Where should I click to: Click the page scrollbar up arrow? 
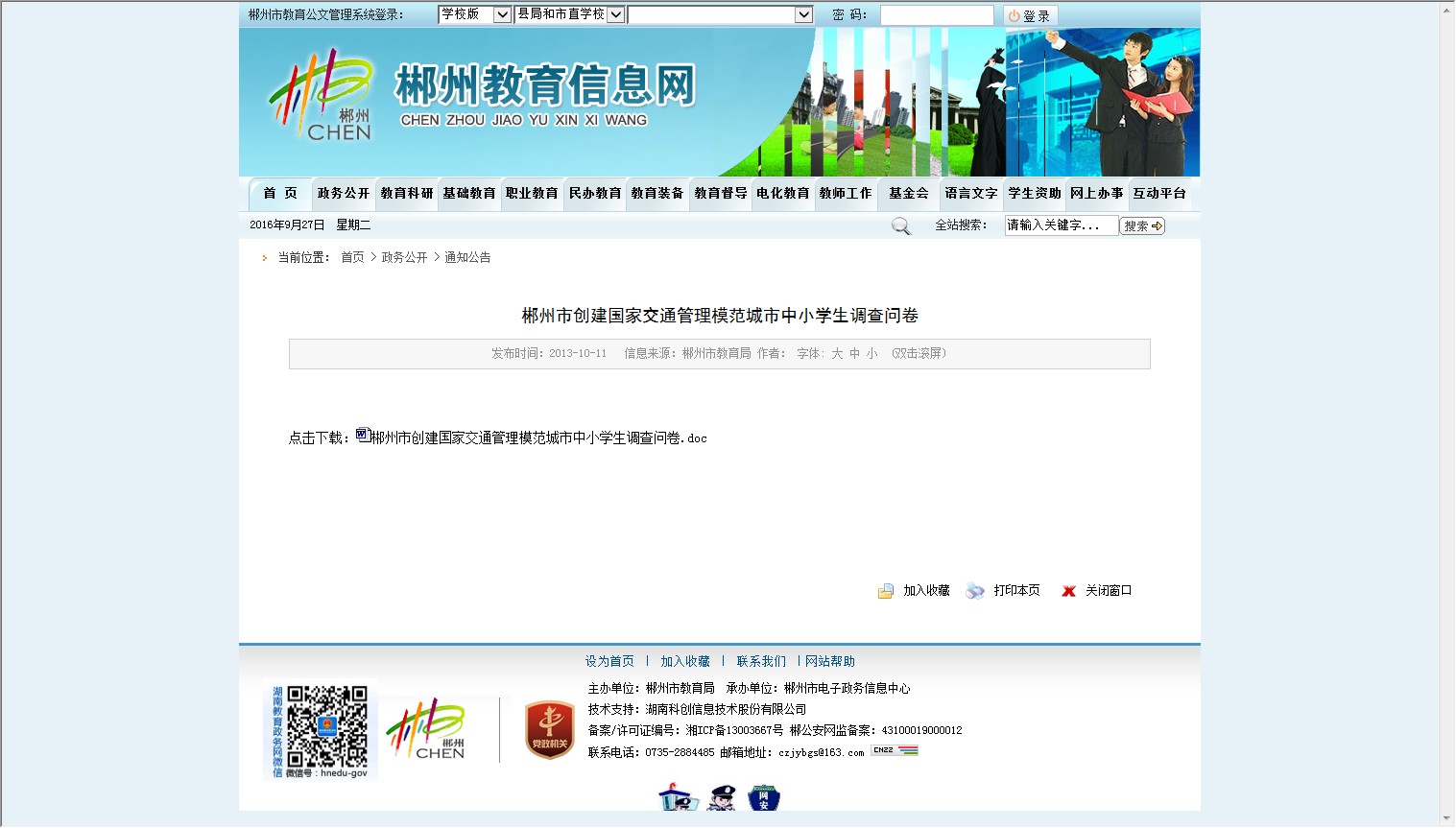tap(1447, 9)
